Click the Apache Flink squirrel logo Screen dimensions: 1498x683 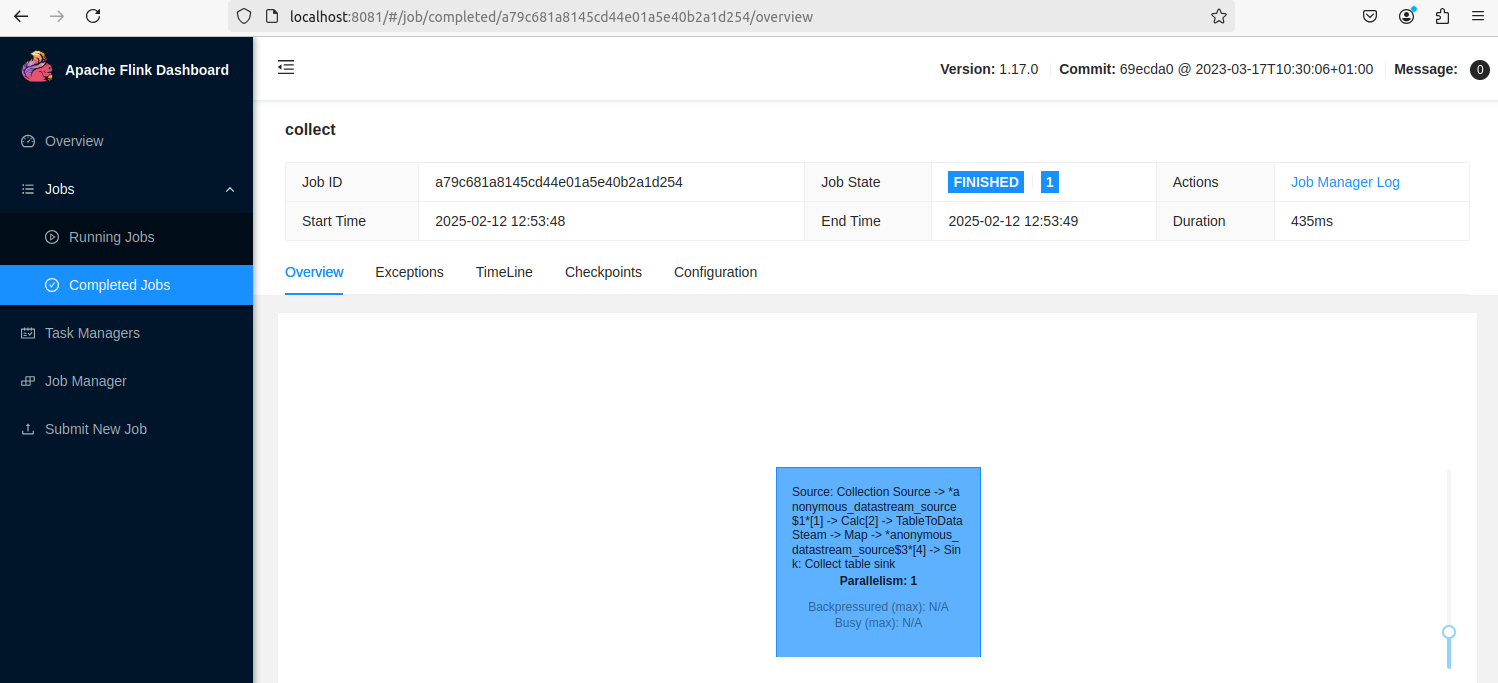pos(37,67)
